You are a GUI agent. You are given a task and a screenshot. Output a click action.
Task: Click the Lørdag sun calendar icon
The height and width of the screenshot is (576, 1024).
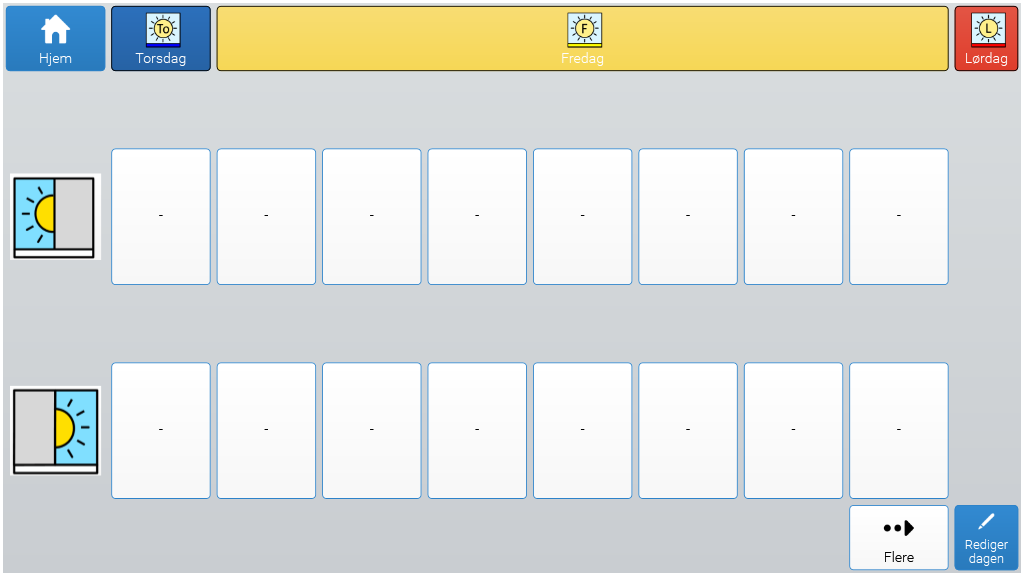tap(988, 30)
